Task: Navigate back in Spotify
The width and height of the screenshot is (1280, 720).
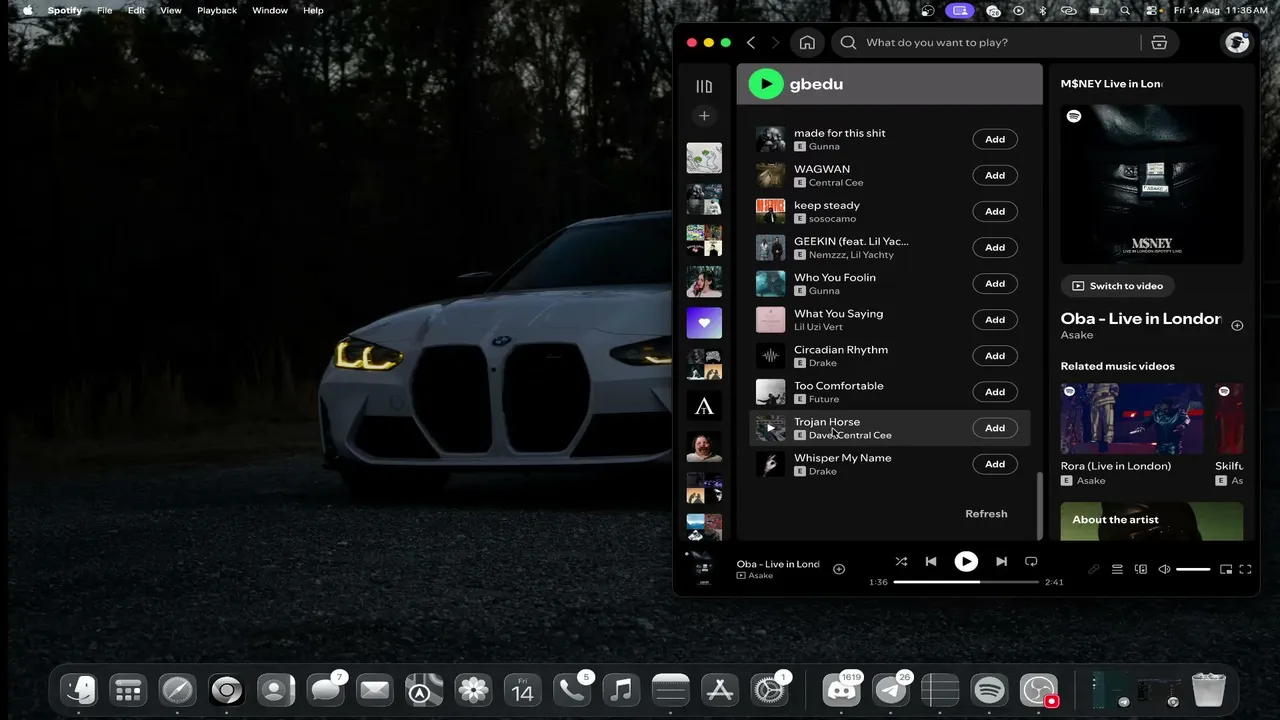Action: tap(751, 43)
